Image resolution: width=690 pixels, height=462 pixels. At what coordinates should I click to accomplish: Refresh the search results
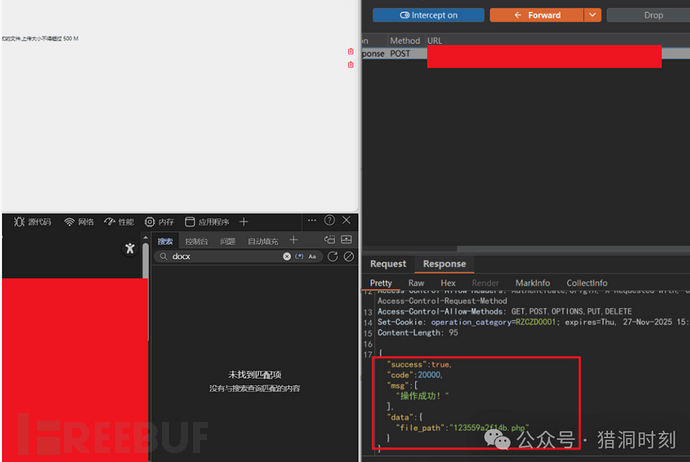point(333,257)
